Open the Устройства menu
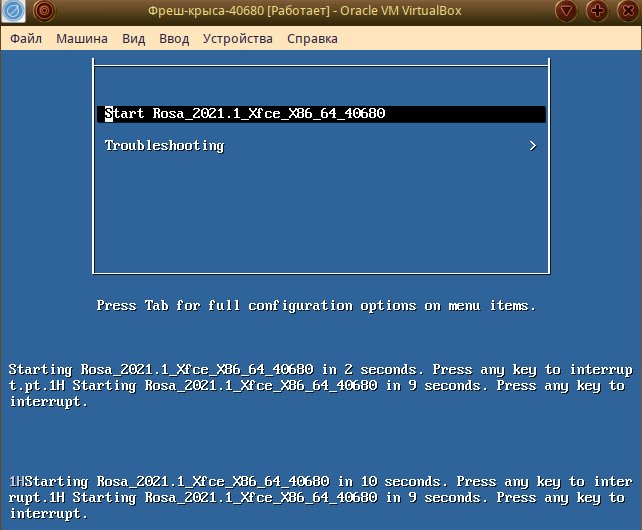642x530 pixels. pos(237,39)
